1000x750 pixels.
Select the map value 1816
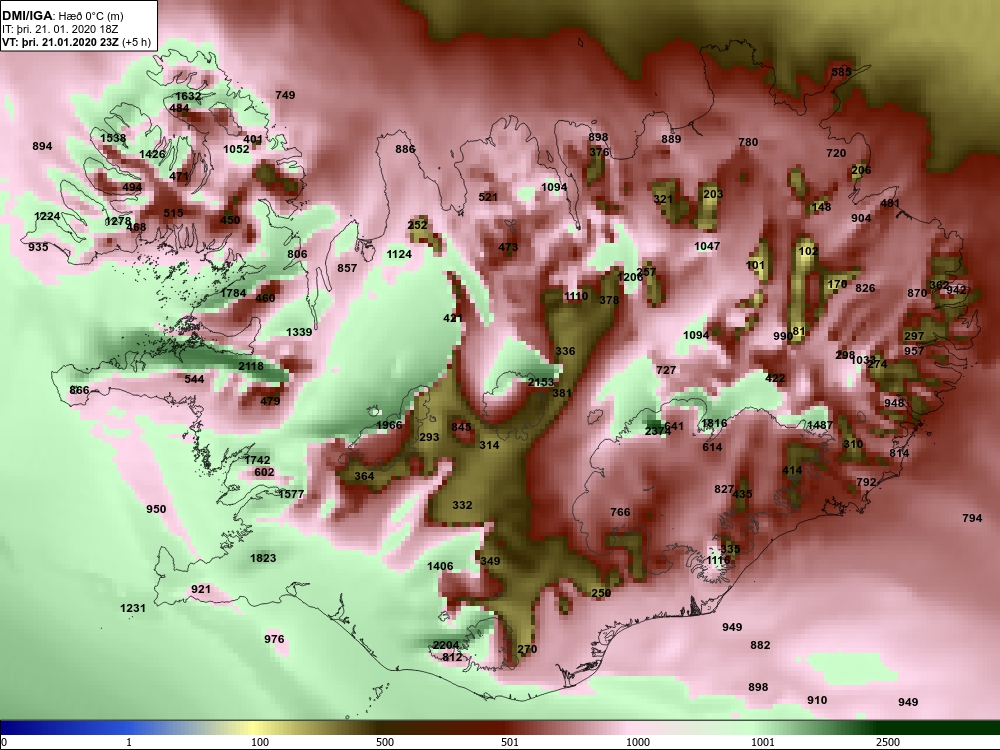pyautogui.click(x=714, y=423)
